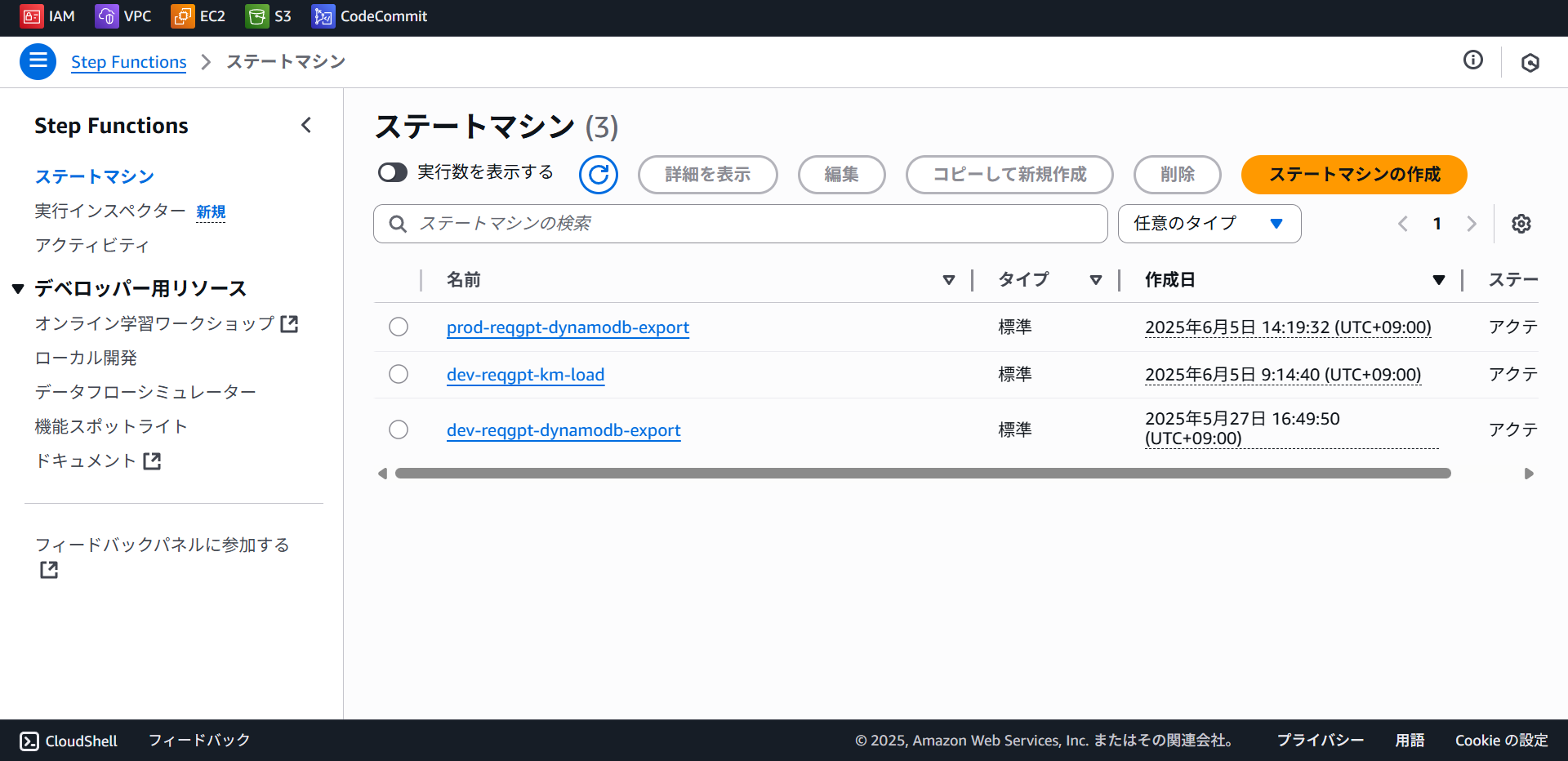
Task: Refresh the state machine list
Action: tap(599, 175)
